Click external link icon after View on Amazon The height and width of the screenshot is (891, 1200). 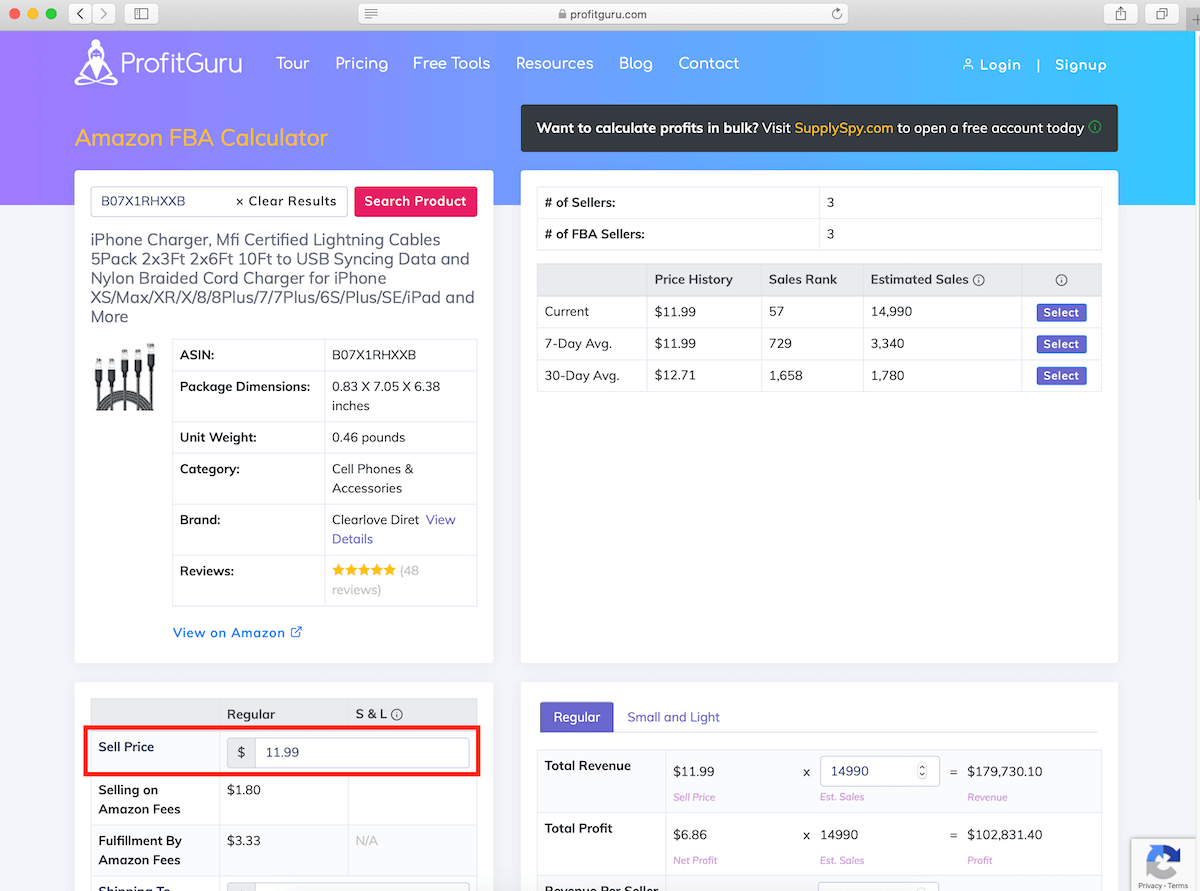tap(296, 632)
